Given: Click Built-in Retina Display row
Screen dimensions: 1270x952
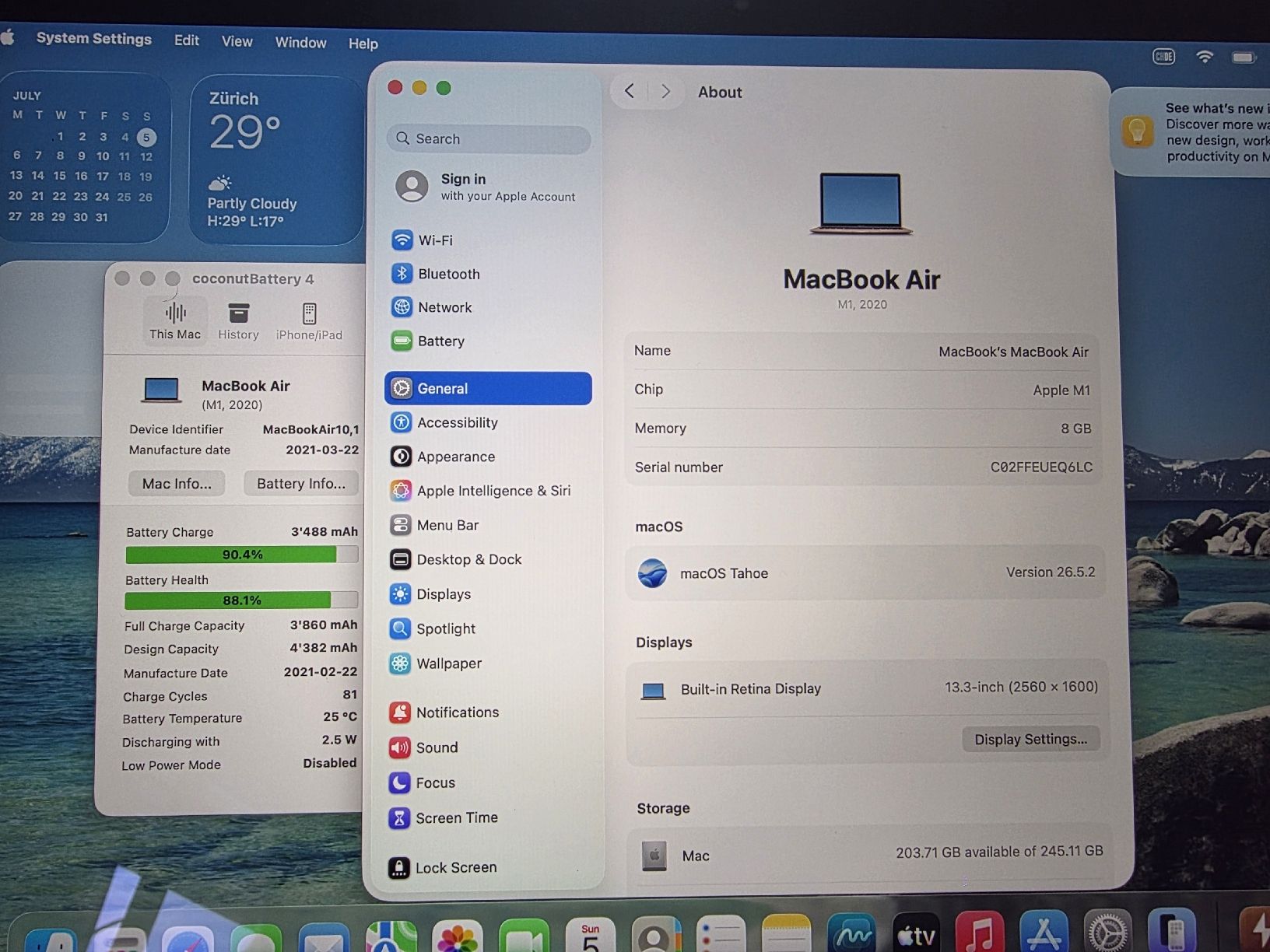Looking at the screenshot, I should (x=866, y=688).
